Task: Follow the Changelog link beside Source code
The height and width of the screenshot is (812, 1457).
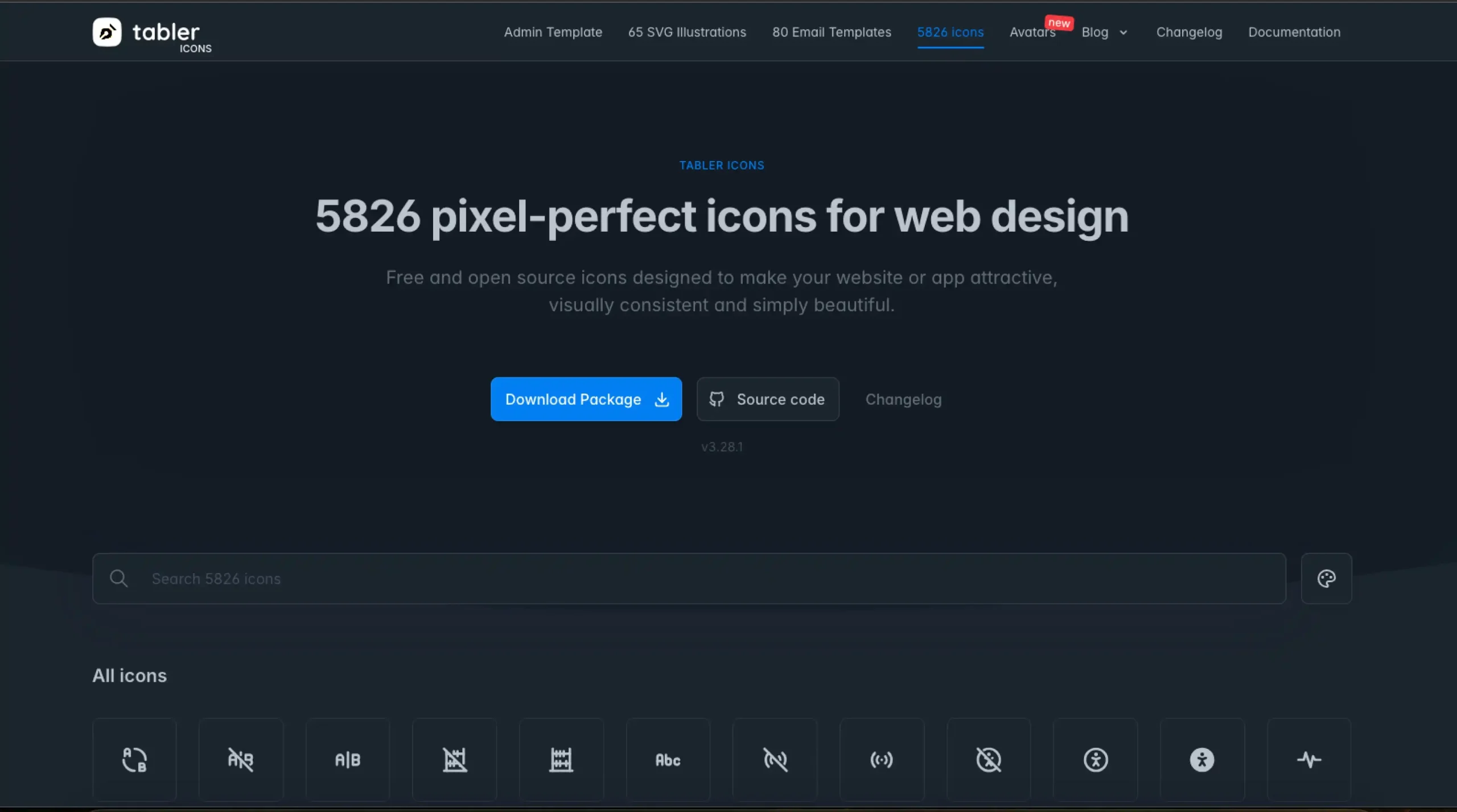Action: (x=903, y=399)
